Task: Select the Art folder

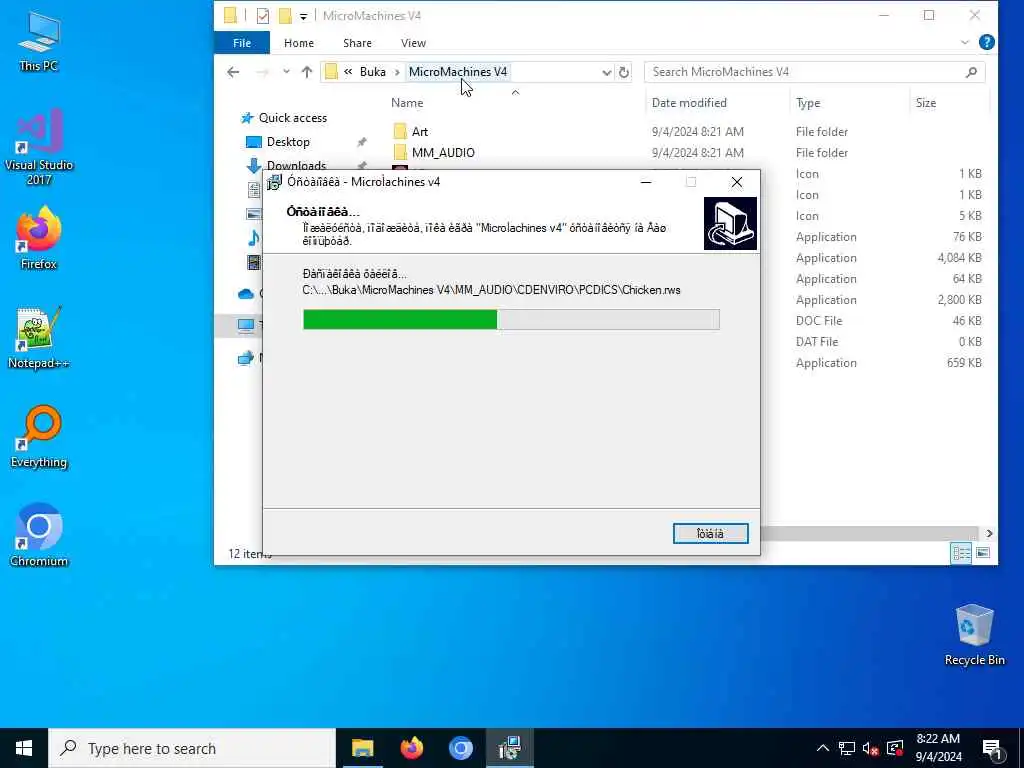Action: pos(420,132)
